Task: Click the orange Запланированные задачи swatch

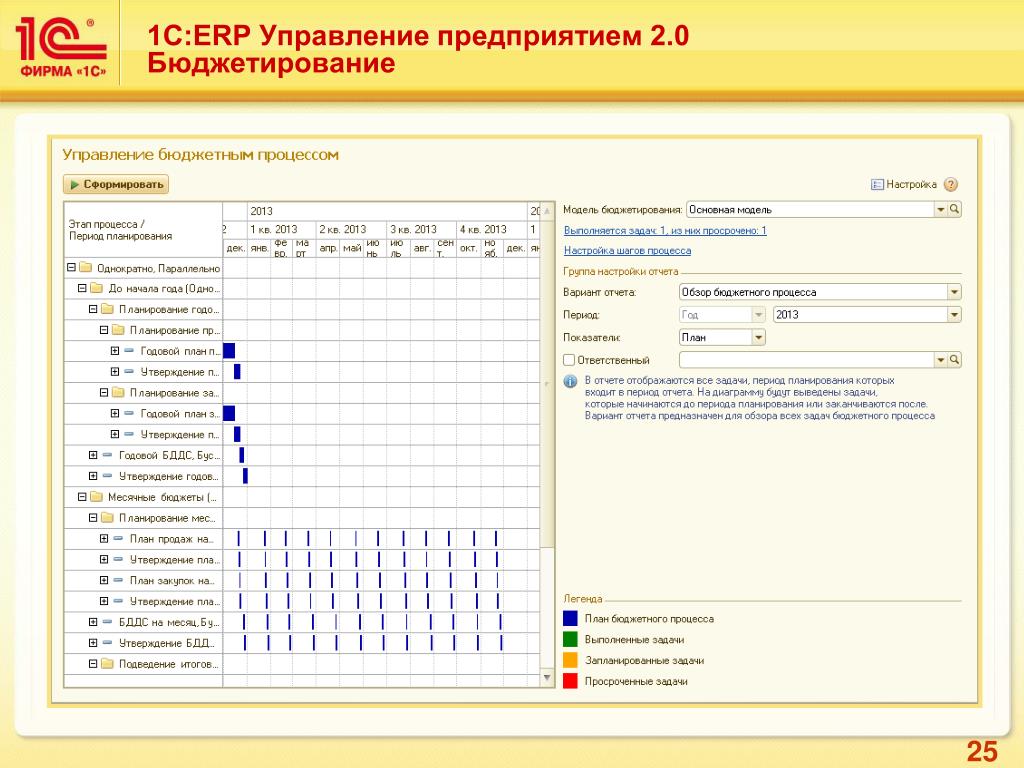Action: click(570, 660)
